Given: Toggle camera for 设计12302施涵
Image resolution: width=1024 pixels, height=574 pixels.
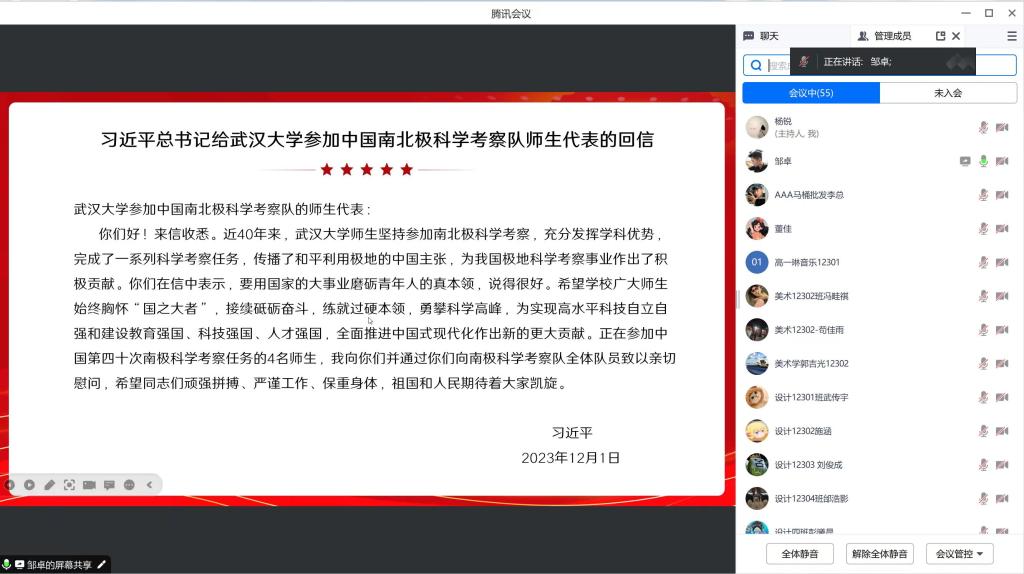Looking at the screenshot, I should [1002, 431].
